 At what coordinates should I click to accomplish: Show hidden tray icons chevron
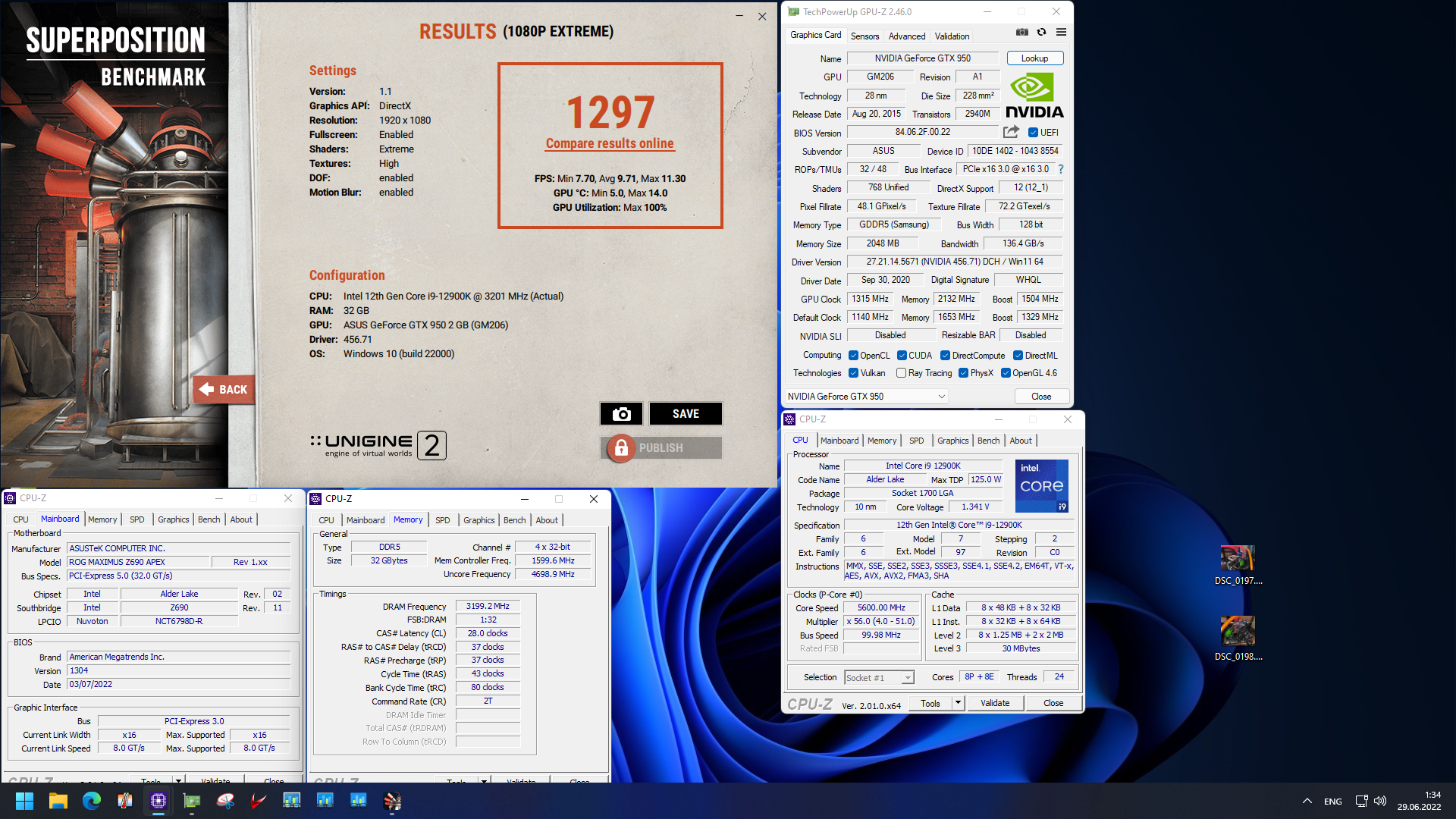(1307, 801)
